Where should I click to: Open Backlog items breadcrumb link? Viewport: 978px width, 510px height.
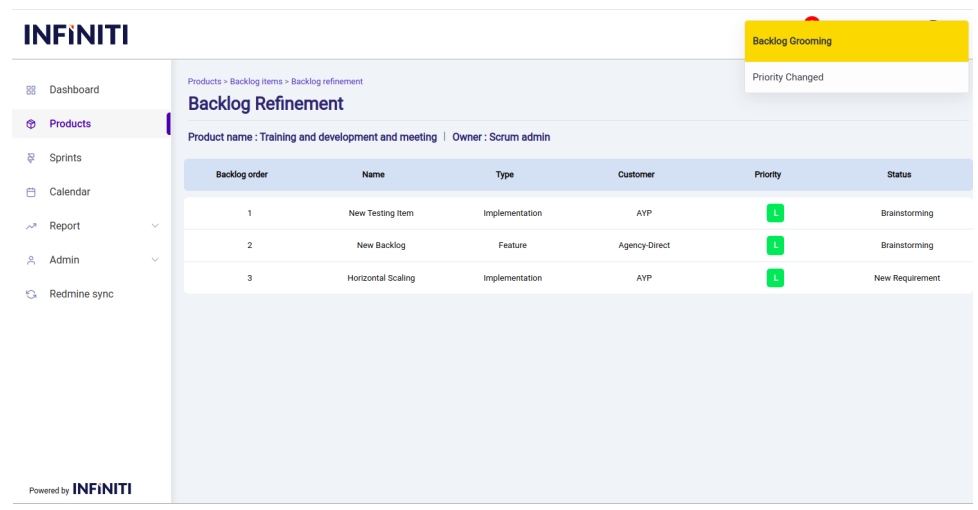[x=256, y=81]
